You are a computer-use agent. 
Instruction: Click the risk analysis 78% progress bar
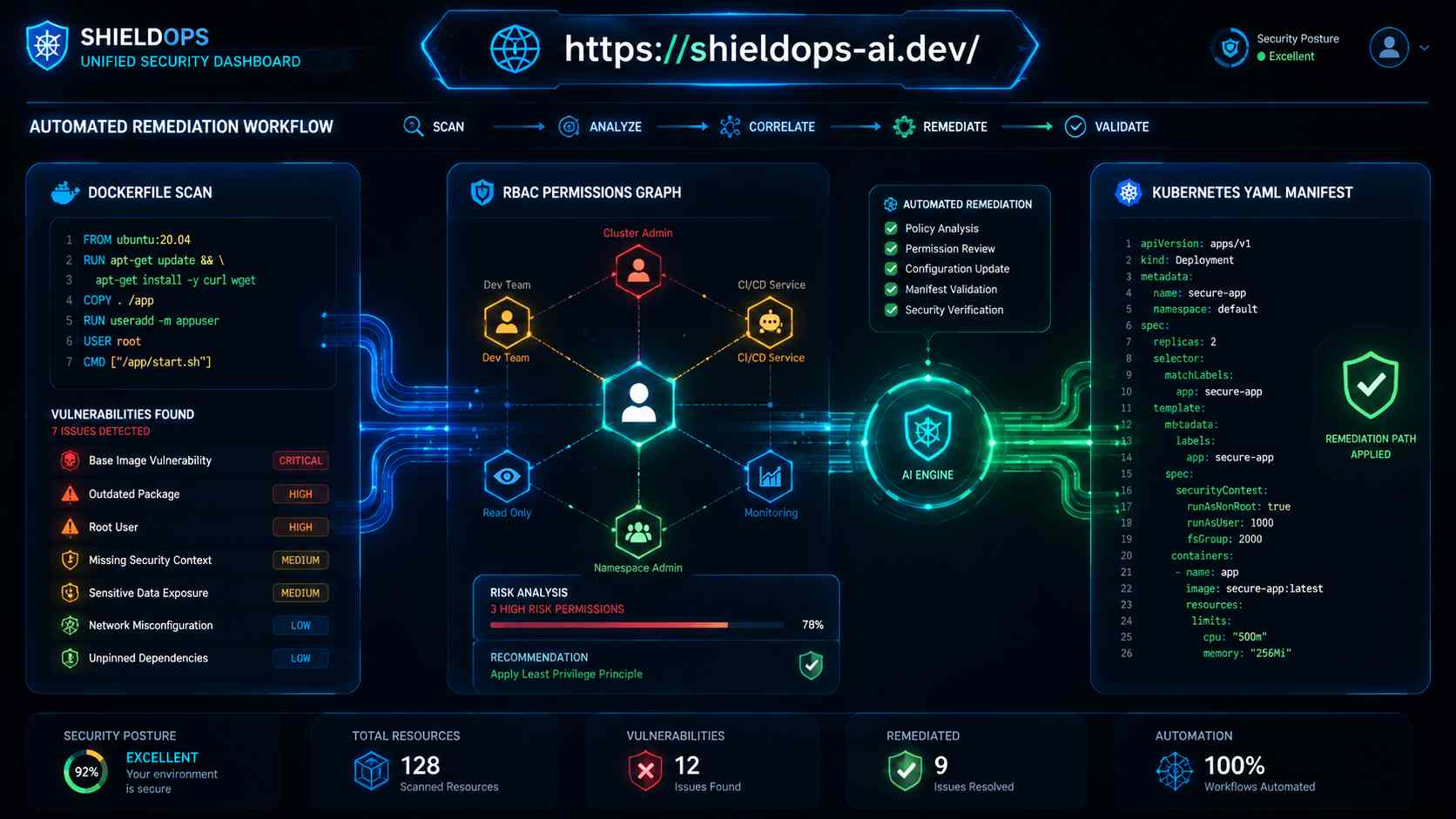pos(637,625)
